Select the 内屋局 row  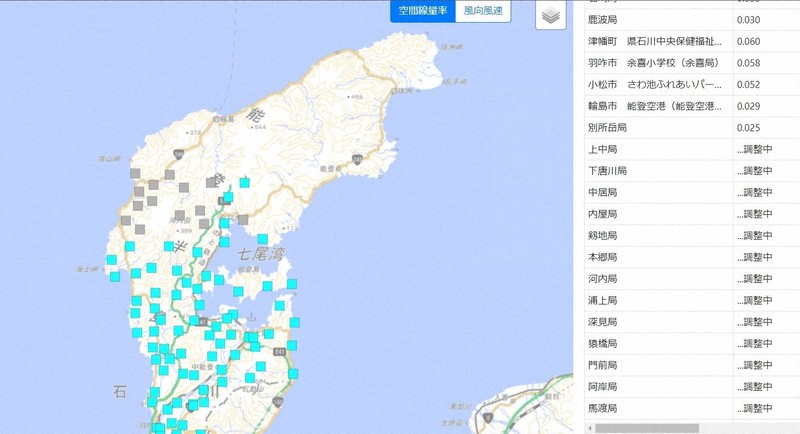click(692, 214)
